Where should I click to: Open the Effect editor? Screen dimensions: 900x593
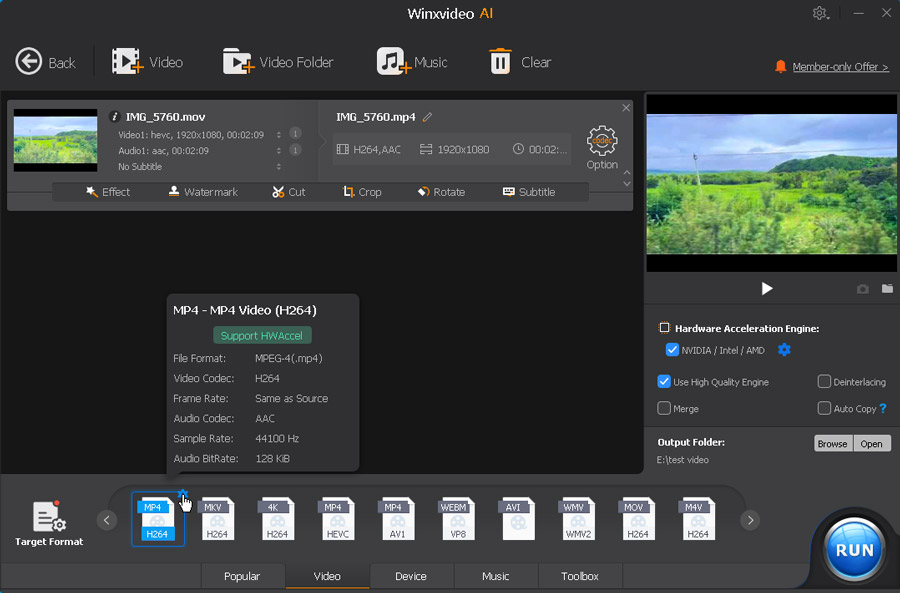[108, 192]
